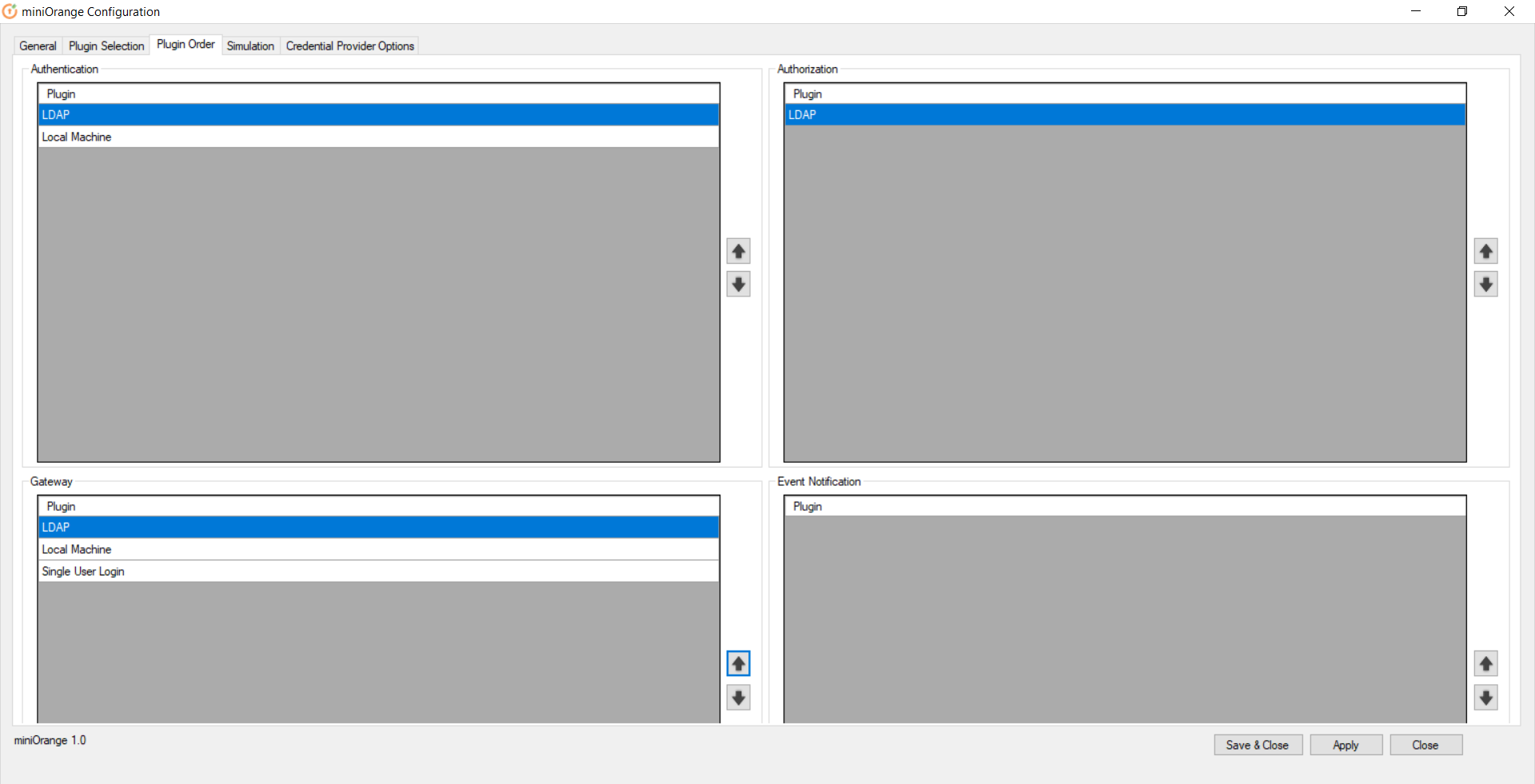Select Local Machine in Authentication list
Image resolution: width=1535 pixels, height=784 pixels.
378,137
